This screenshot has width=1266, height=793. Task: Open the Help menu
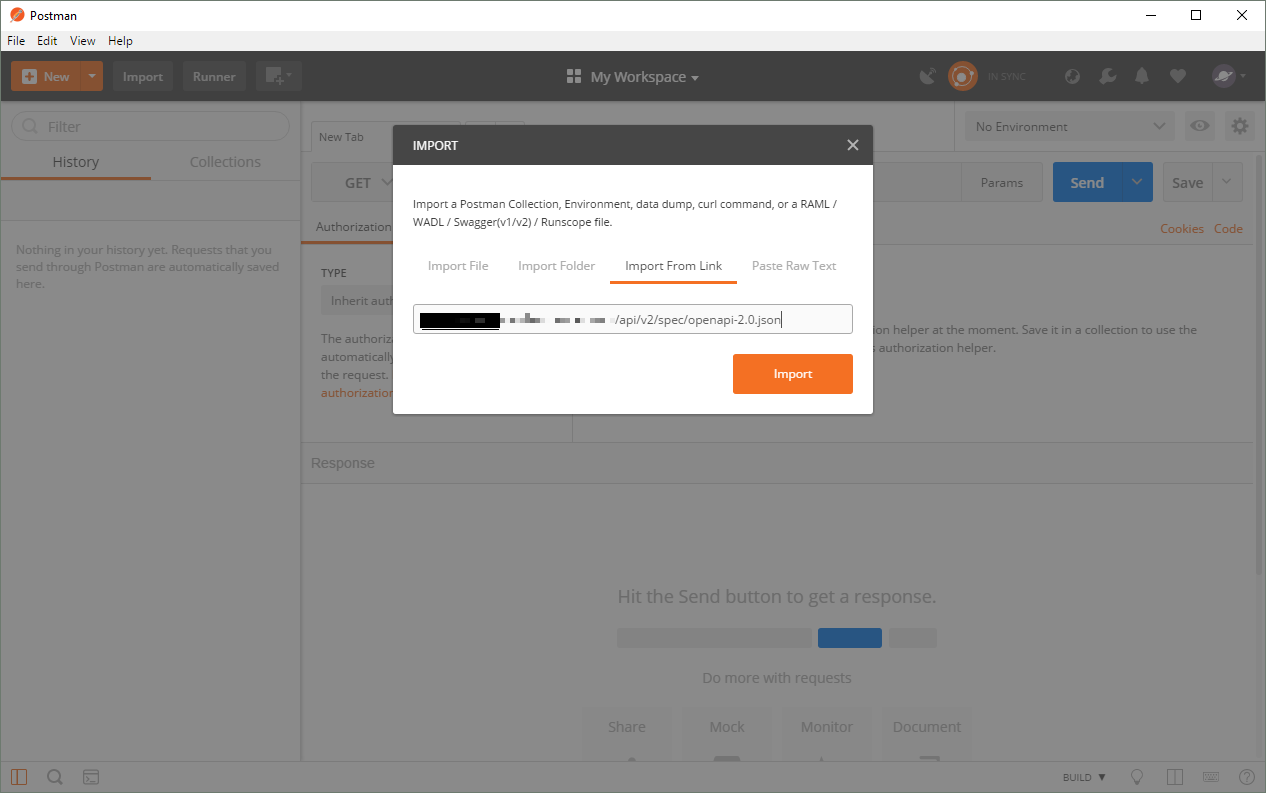click(x=120, y=41)
